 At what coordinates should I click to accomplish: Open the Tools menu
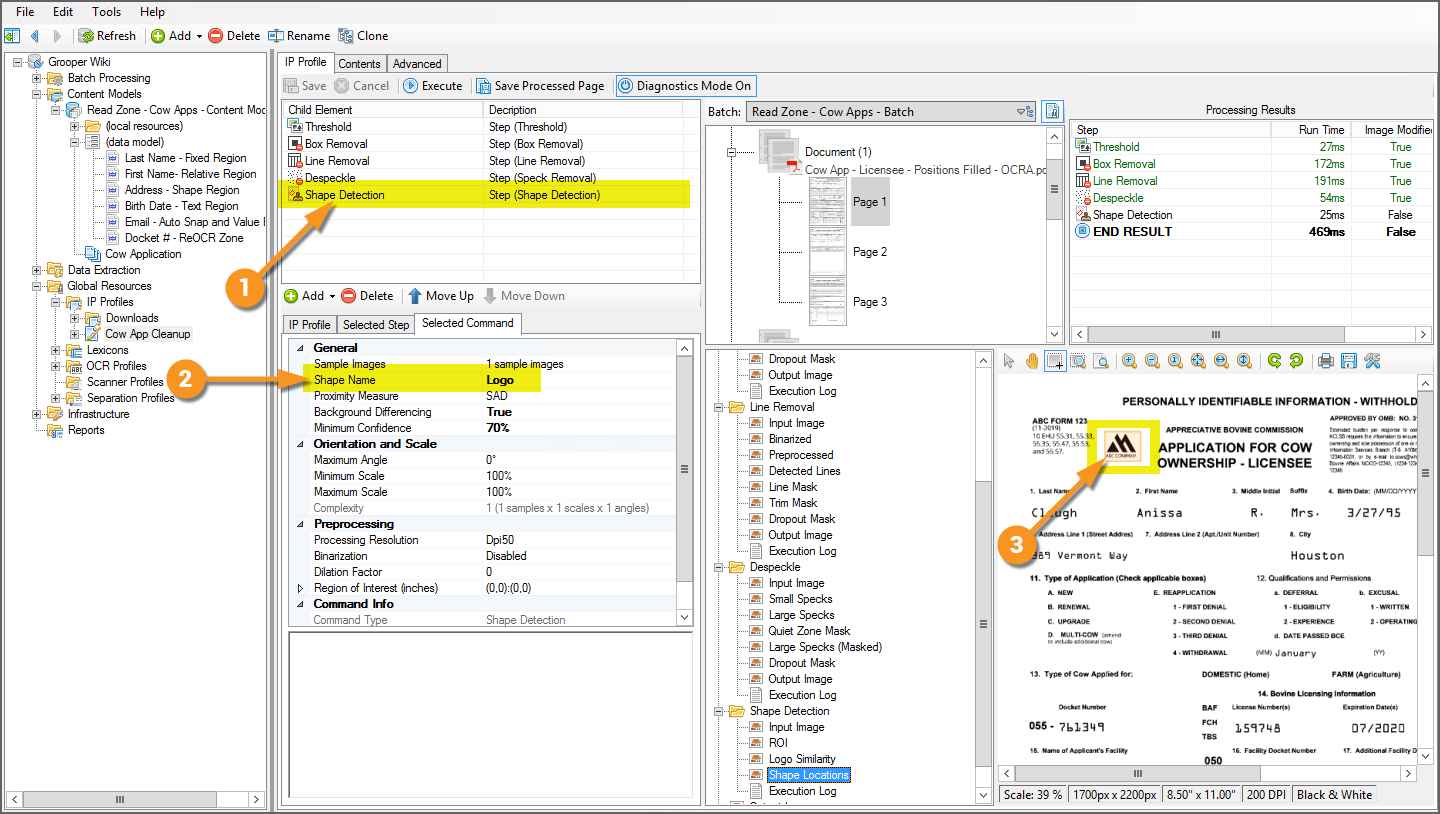pos(106,12)
